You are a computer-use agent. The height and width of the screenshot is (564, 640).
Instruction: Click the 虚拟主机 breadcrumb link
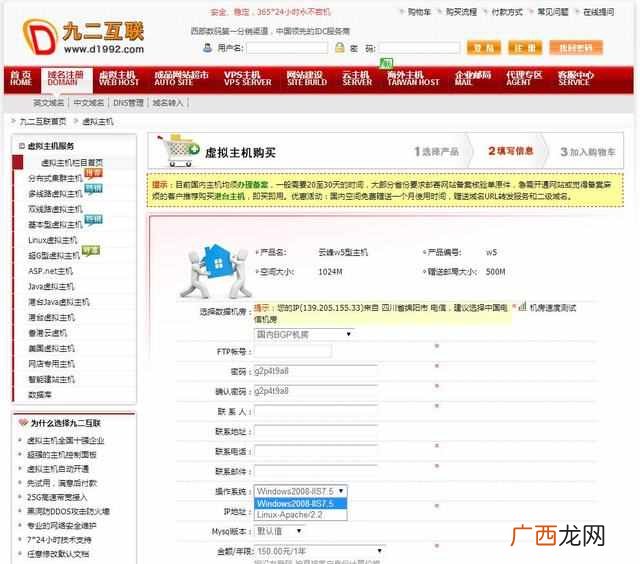(x=98, y=122)
